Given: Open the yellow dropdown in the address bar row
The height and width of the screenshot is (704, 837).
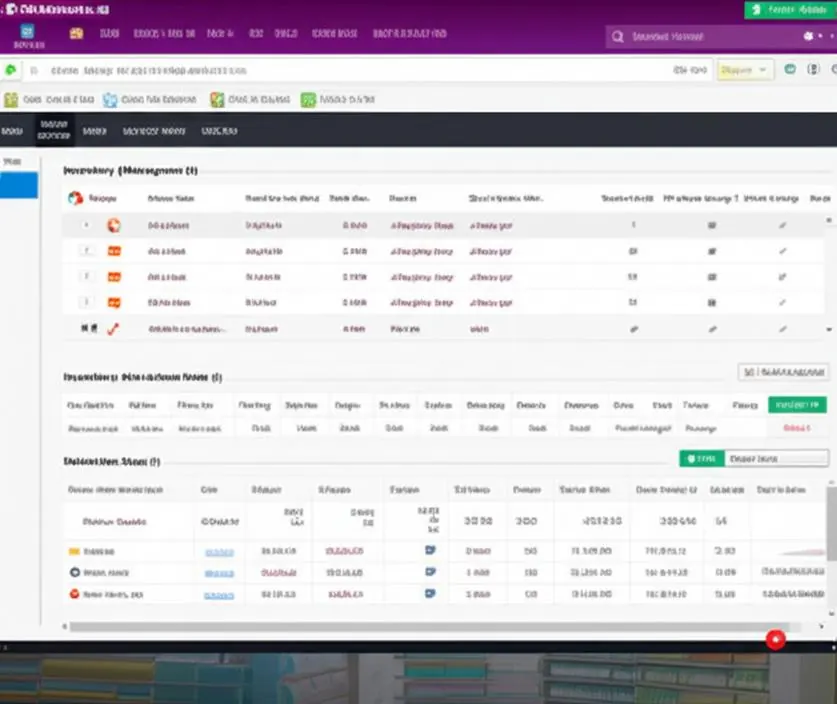Looking at the screenshot, I should [x=744, y=70].
